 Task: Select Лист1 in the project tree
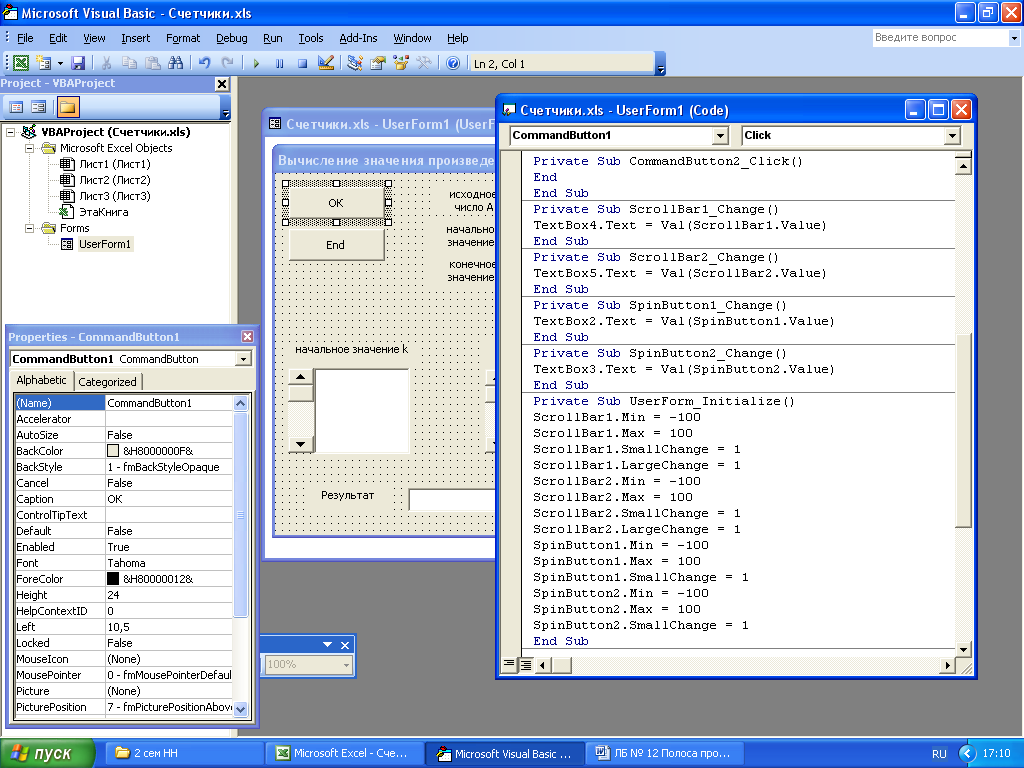point(114,164)
